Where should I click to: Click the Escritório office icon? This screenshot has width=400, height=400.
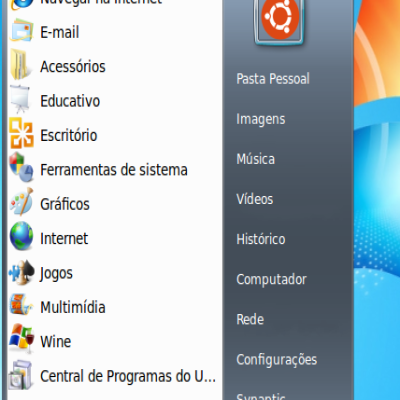pos(22,134)
